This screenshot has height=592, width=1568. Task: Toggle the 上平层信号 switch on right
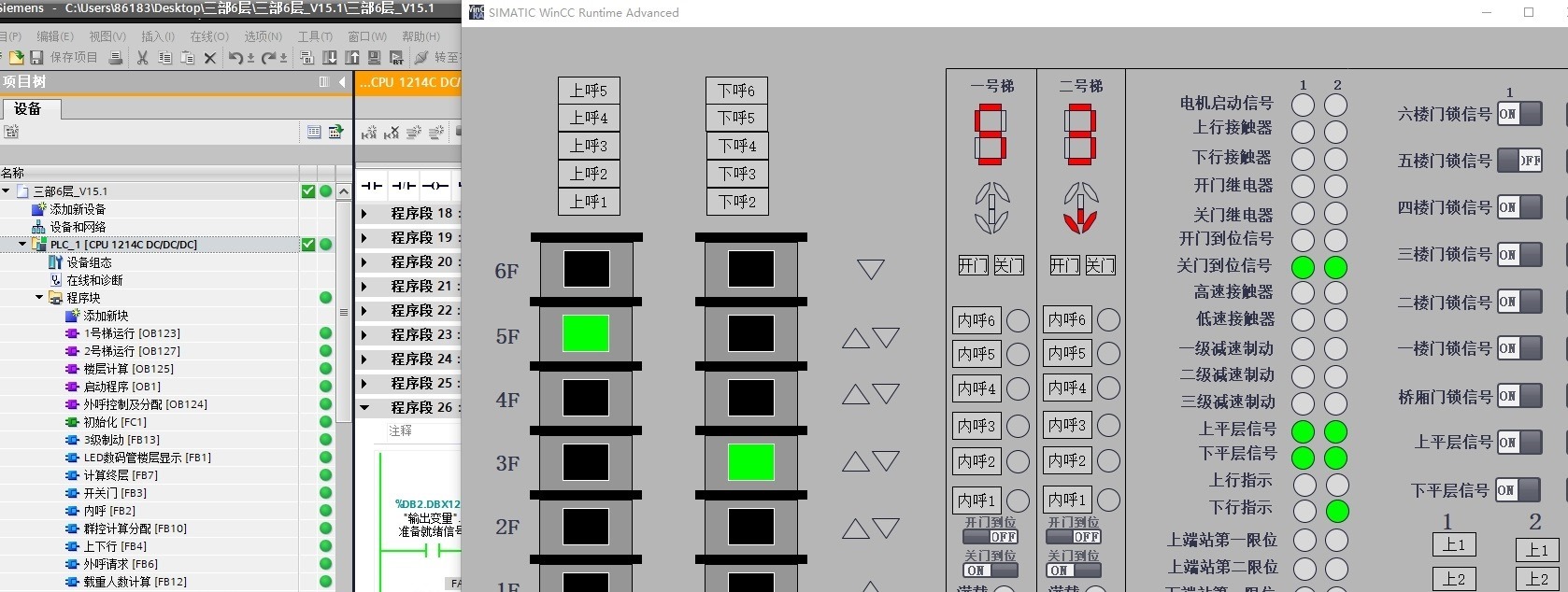coord(1519,443)
